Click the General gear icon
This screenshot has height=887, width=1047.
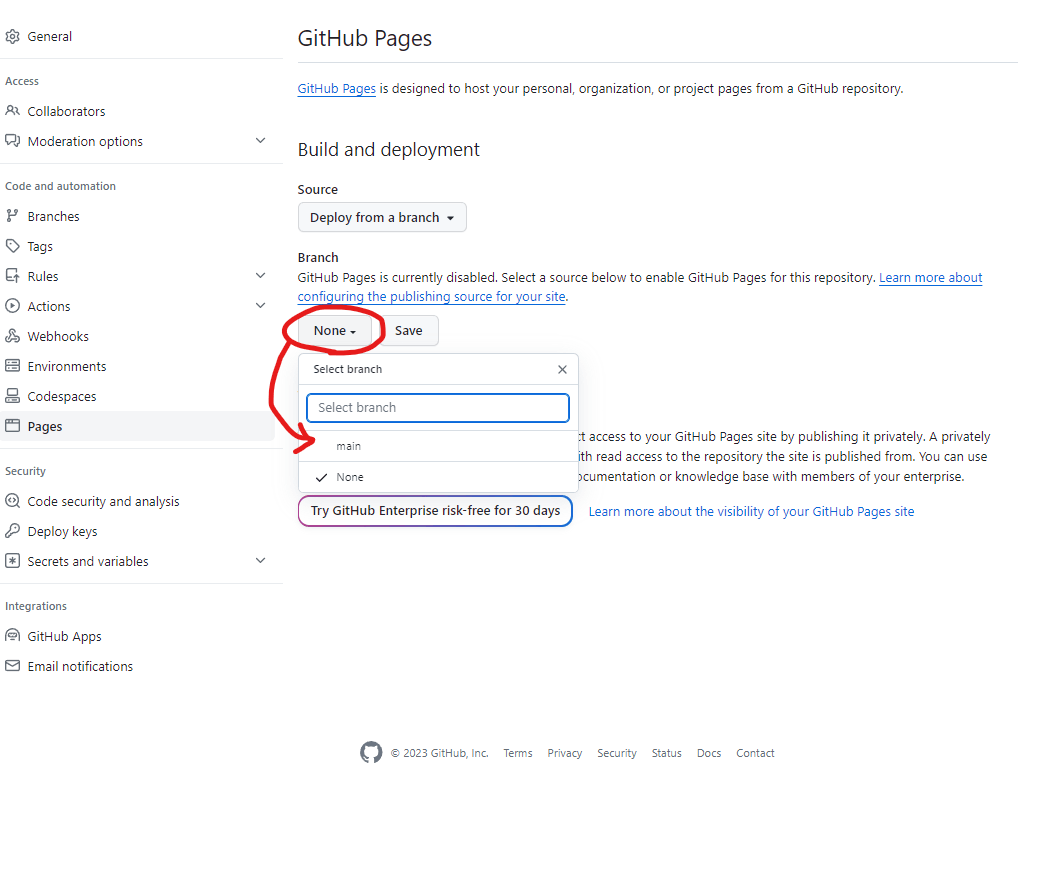coord(12,37)
